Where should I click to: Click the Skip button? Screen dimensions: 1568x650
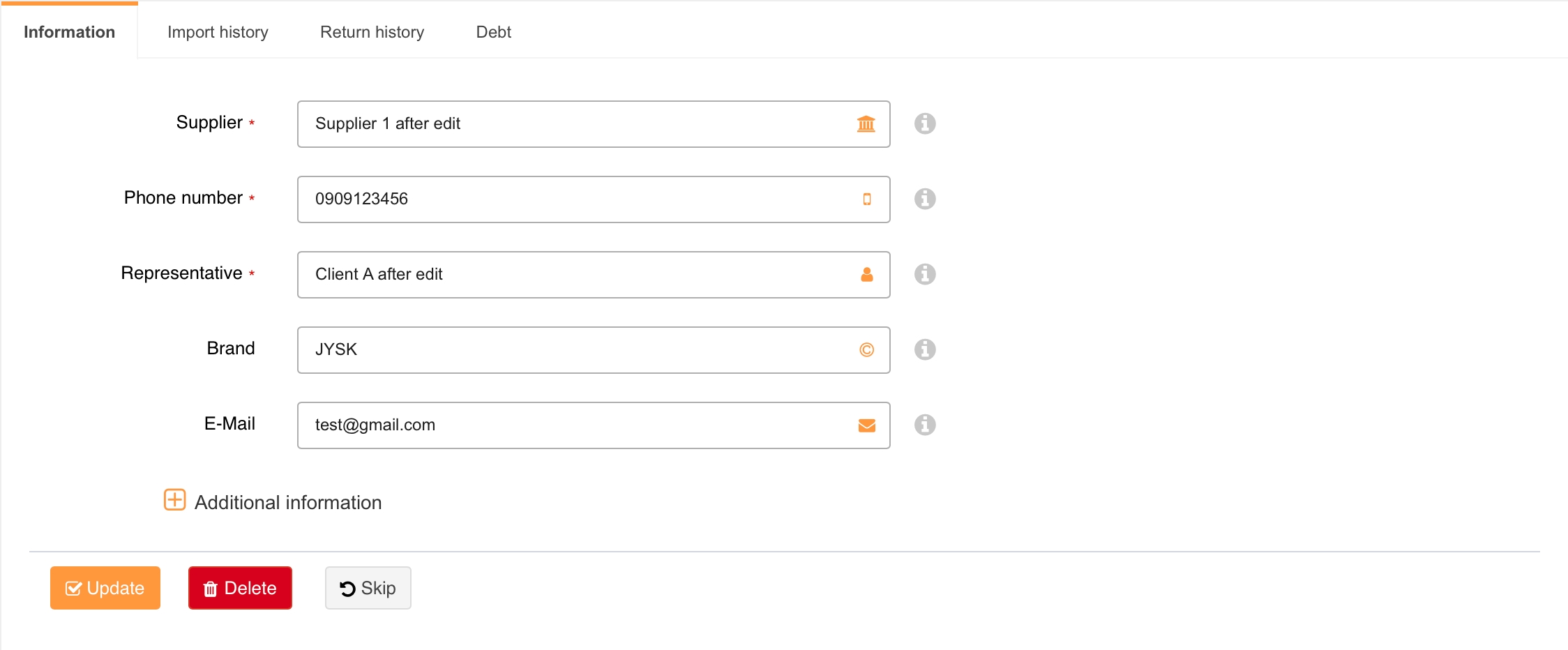point(368,588)
